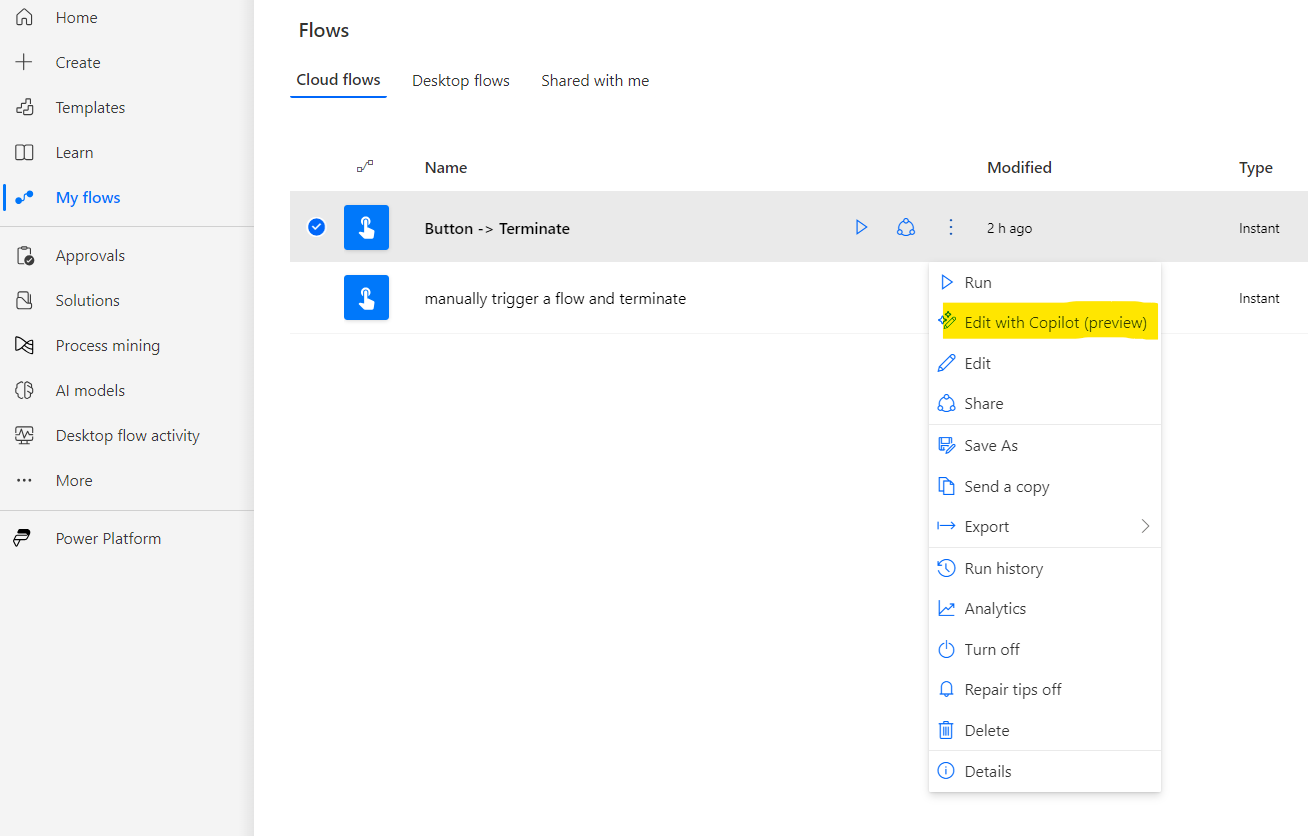The image size is (1308, 836).
Task: Click the Run play icon in flow row
Action: [861, 228]
